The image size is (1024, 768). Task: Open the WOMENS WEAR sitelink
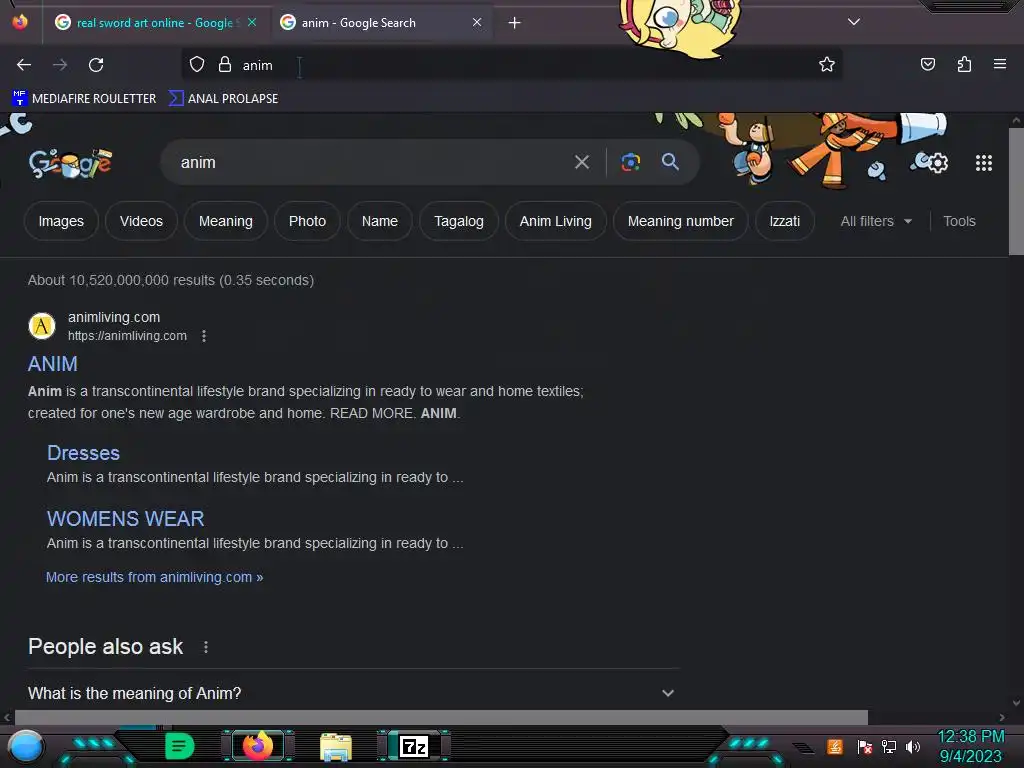(x=125, y=519)
